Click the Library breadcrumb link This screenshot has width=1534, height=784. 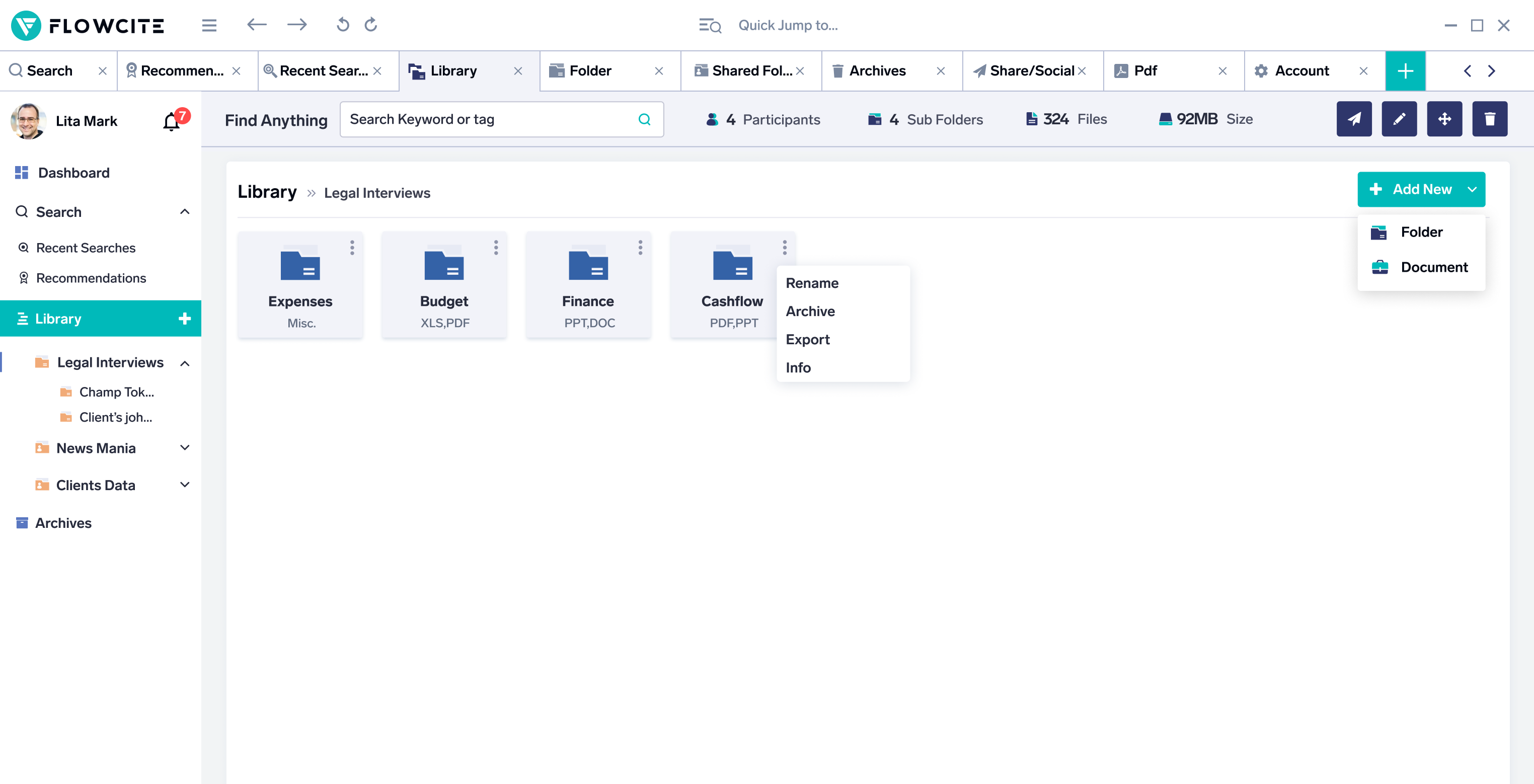point(267,192)
